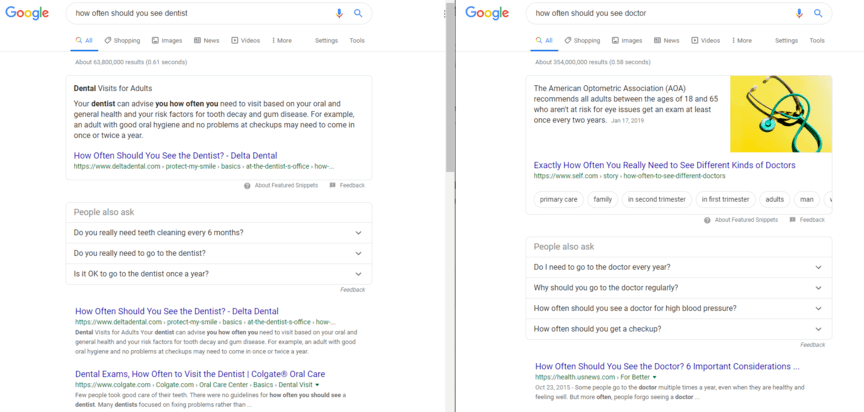This screenshot has height=412, width=864.
Task: Click About Featured Snippets text in dentist window
Action: click(x=286, y=186)
